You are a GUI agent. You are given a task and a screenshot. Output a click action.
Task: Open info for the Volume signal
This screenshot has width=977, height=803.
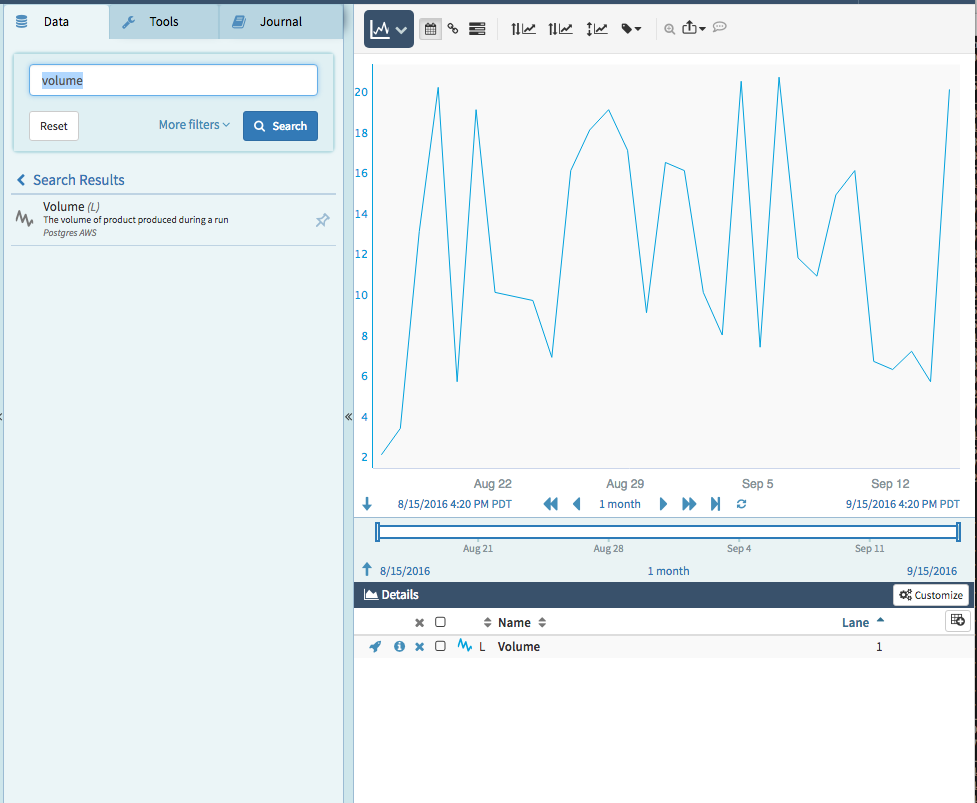(x=399, y=647)
